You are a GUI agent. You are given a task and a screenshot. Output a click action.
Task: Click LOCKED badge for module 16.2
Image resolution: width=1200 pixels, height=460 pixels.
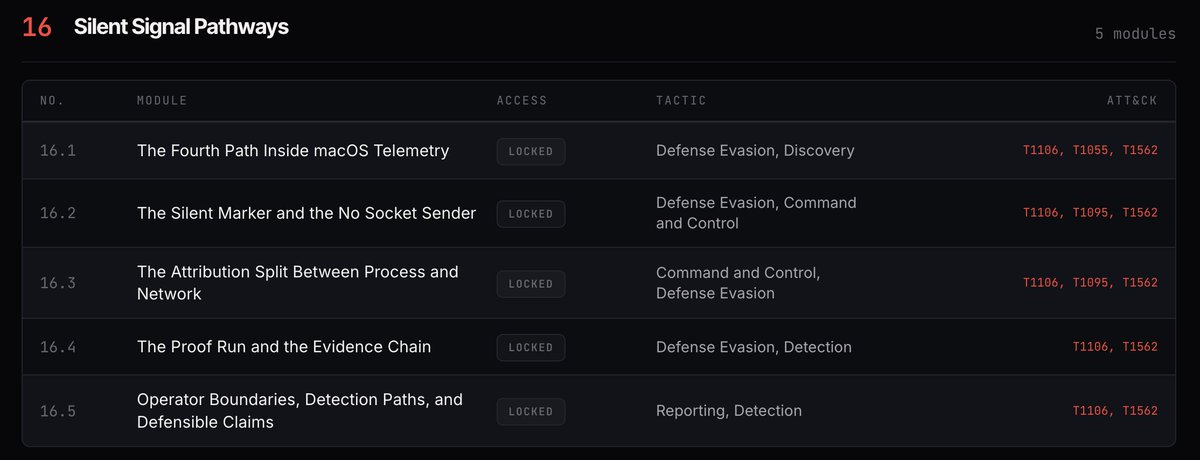[x=531, y=214]
